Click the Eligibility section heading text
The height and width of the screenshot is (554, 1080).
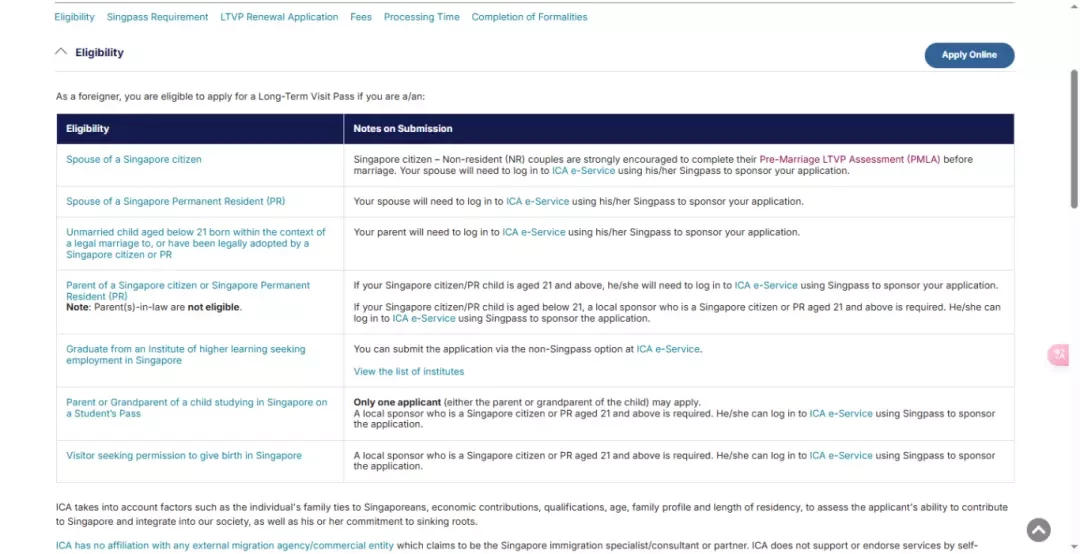[x=99, y=52]
